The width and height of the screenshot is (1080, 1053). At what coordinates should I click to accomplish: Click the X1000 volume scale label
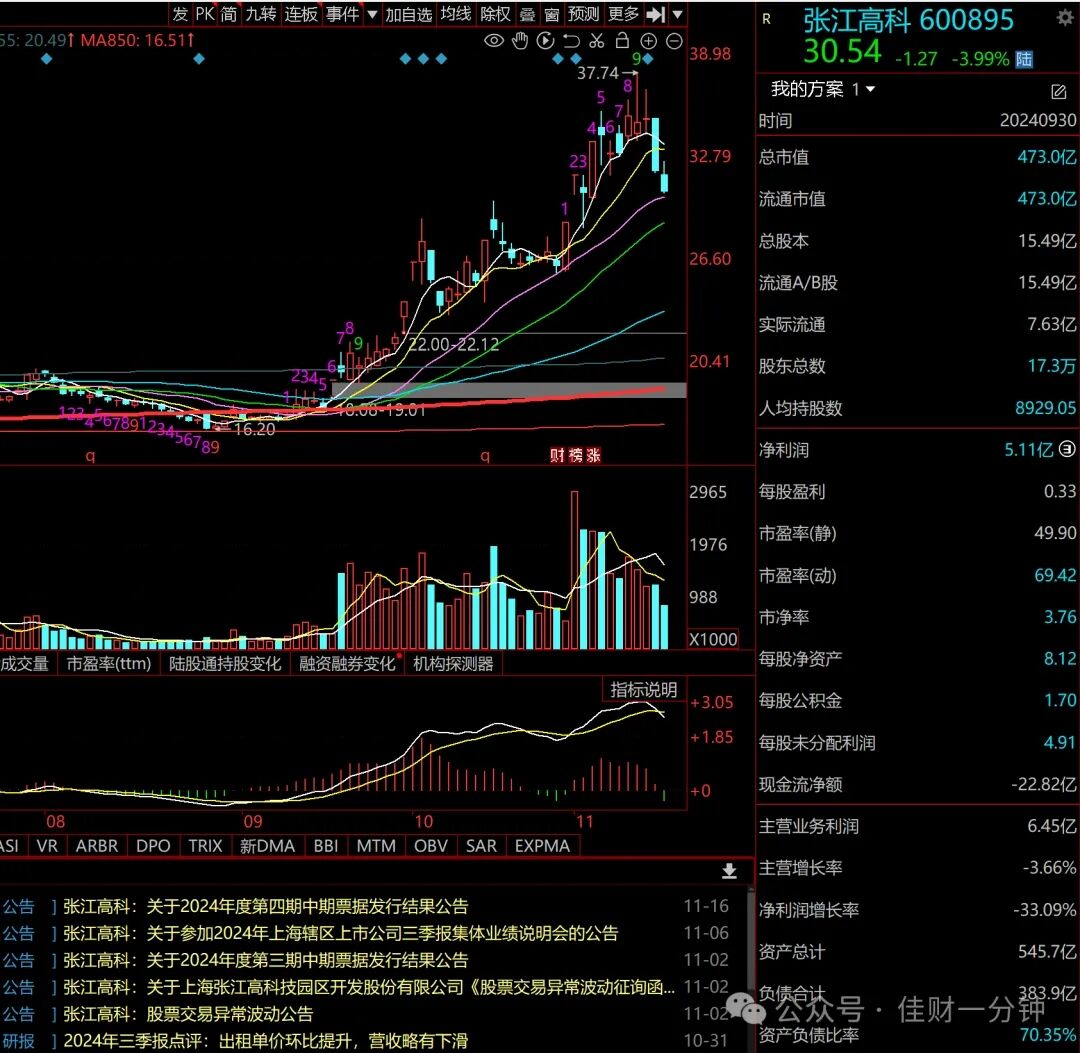713,639
